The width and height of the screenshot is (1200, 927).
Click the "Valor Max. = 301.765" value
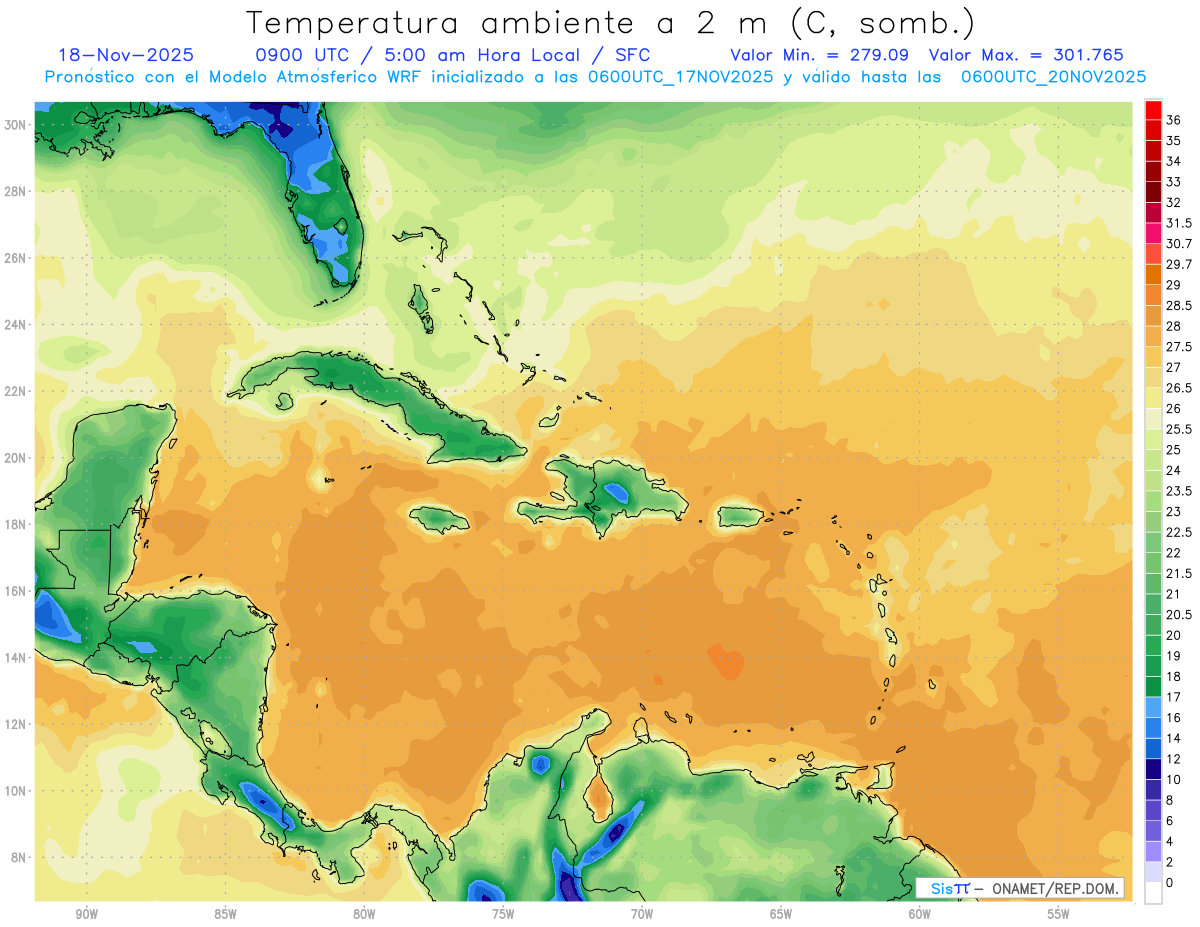[1026, 55]
